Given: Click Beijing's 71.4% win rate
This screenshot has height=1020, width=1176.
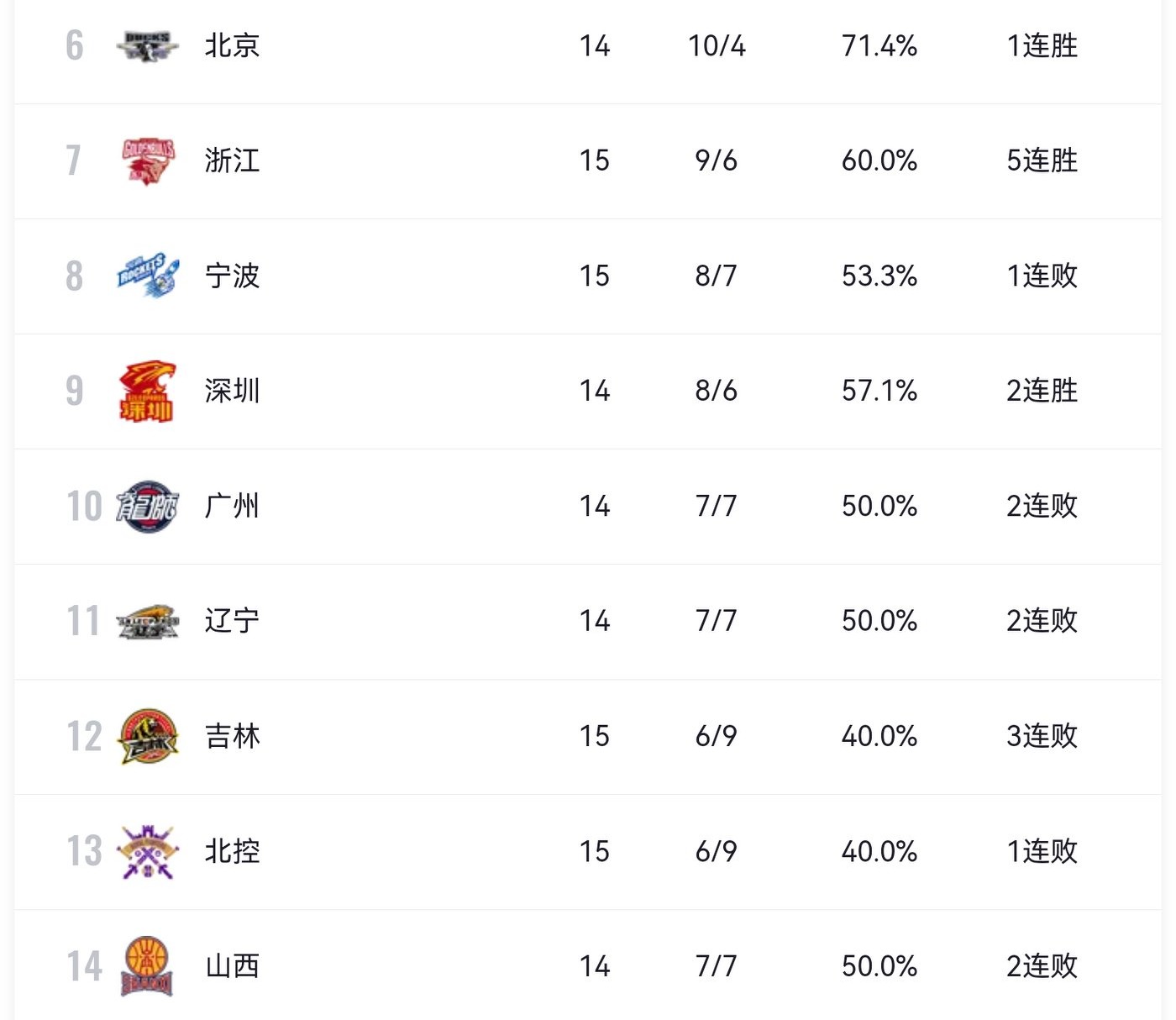Looking at the screenshot, I should [x=879, y=45].
